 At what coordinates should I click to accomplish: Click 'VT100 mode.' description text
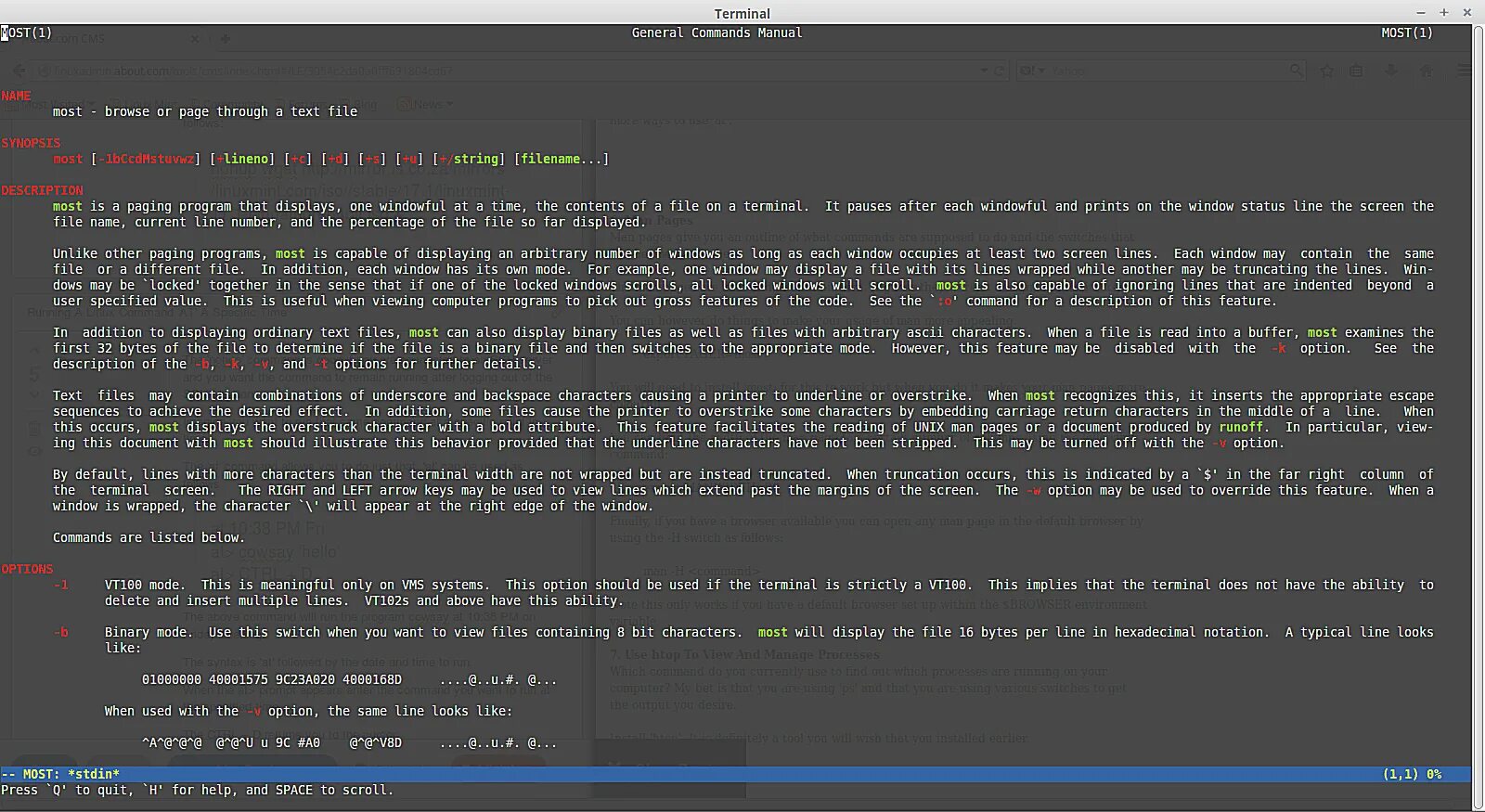coord(145,585)
